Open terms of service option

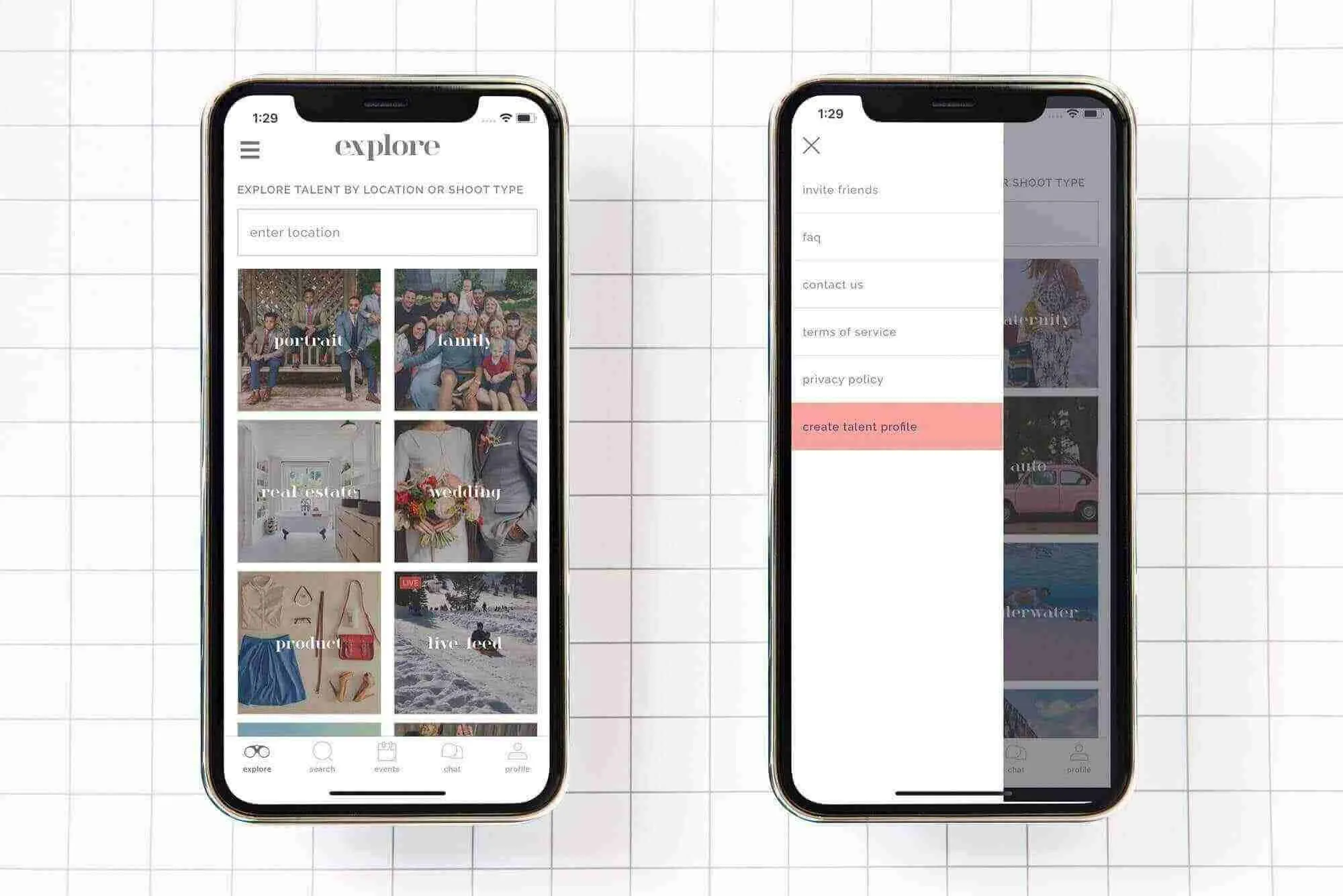pyautogui.click(x=849, y=332)
